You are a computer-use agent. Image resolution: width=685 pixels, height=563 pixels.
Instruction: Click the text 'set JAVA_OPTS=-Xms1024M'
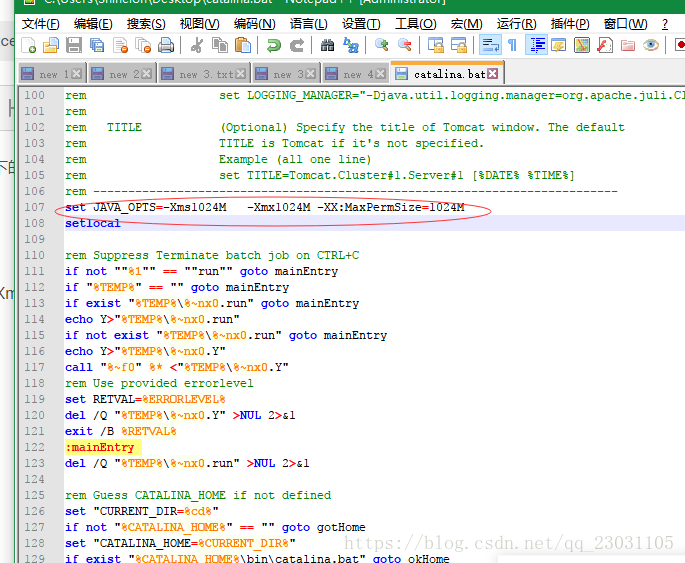click(145, 207)
